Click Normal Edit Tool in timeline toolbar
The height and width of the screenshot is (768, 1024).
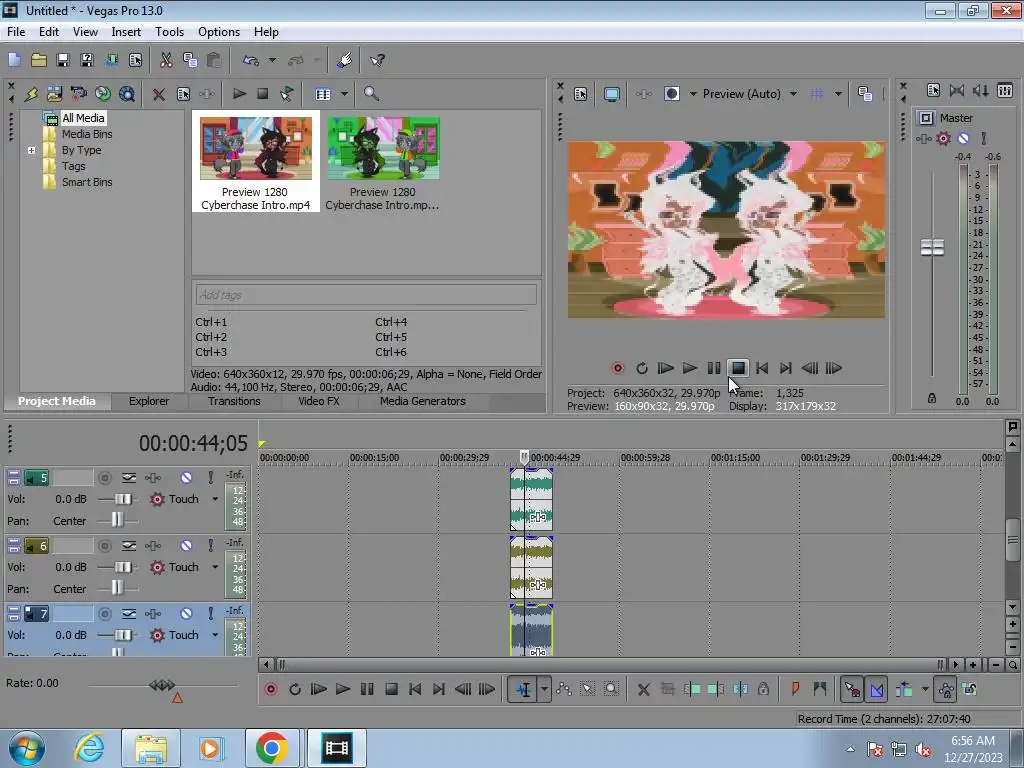(x=524, y=690)
